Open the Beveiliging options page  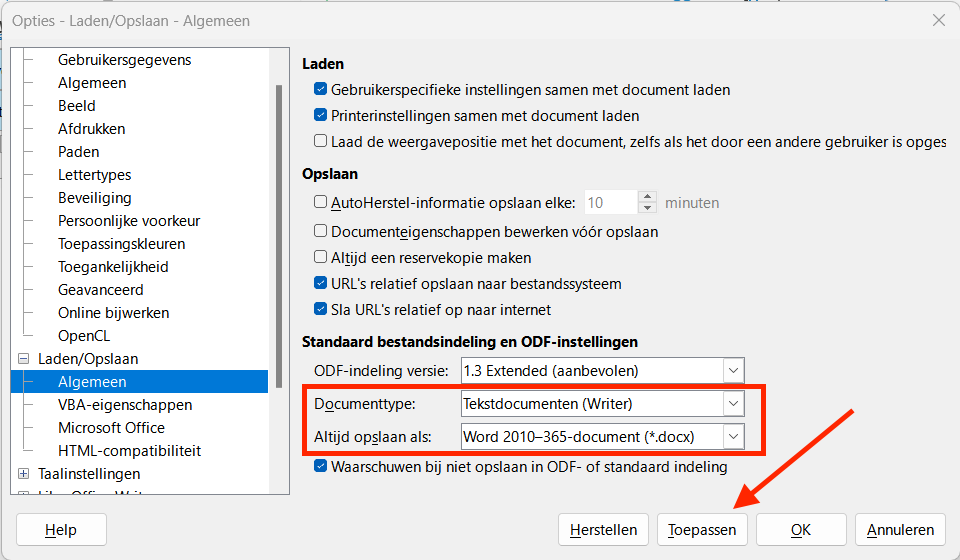click(95, 198)
